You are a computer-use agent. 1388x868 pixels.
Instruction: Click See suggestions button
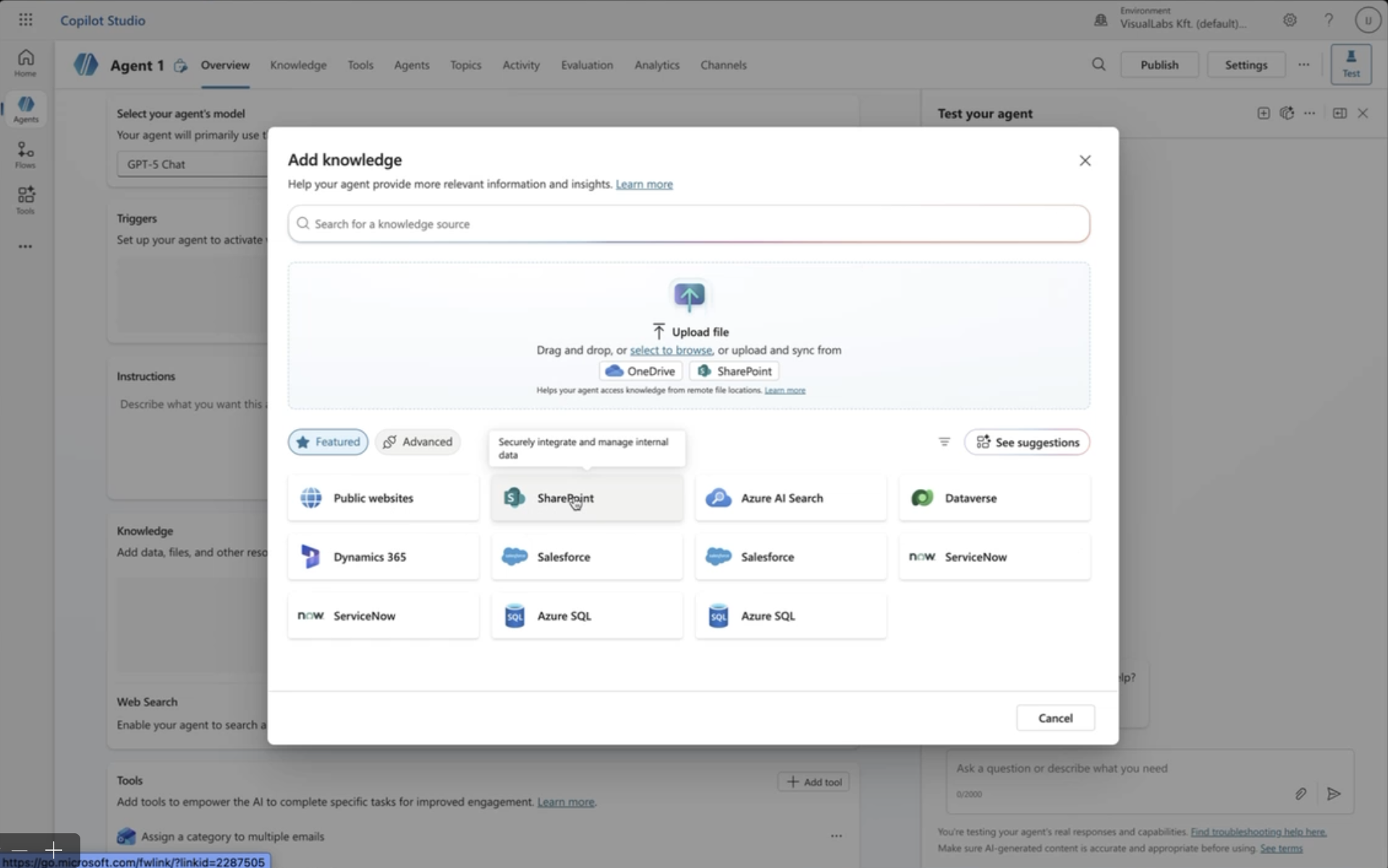point(1027,442)
